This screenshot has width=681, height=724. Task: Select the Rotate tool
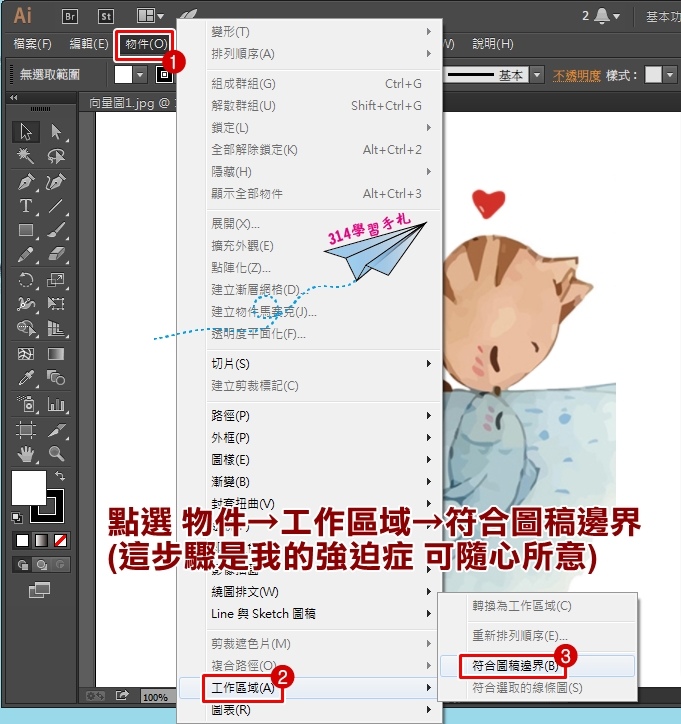tap(26, 280)
